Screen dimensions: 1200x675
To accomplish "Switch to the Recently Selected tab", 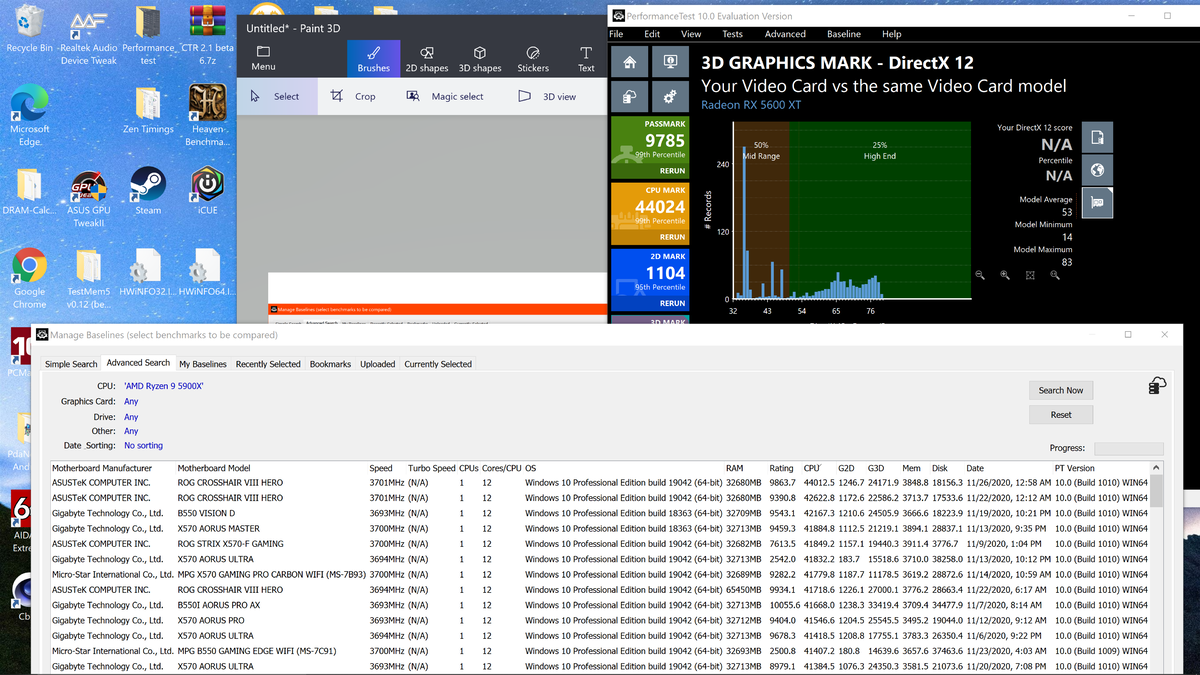I will pos(267,364).
